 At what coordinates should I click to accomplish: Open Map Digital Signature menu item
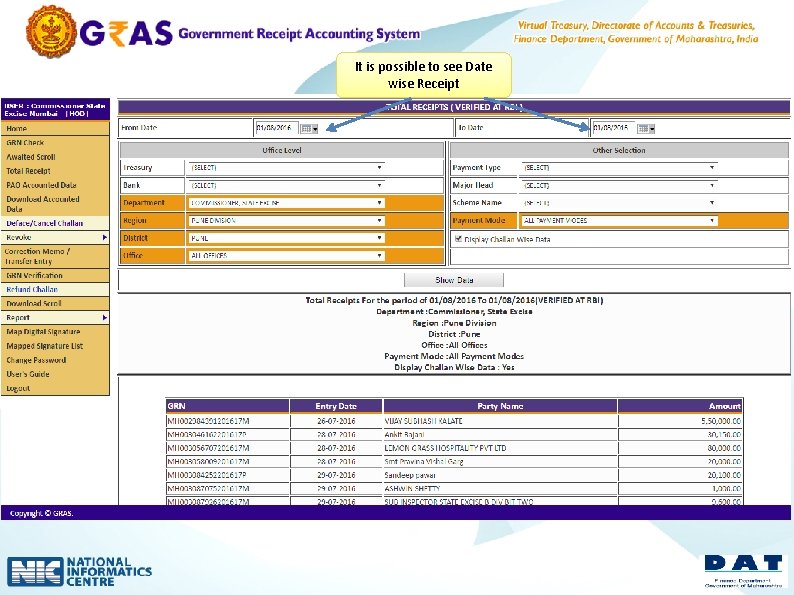click(55, 332)
